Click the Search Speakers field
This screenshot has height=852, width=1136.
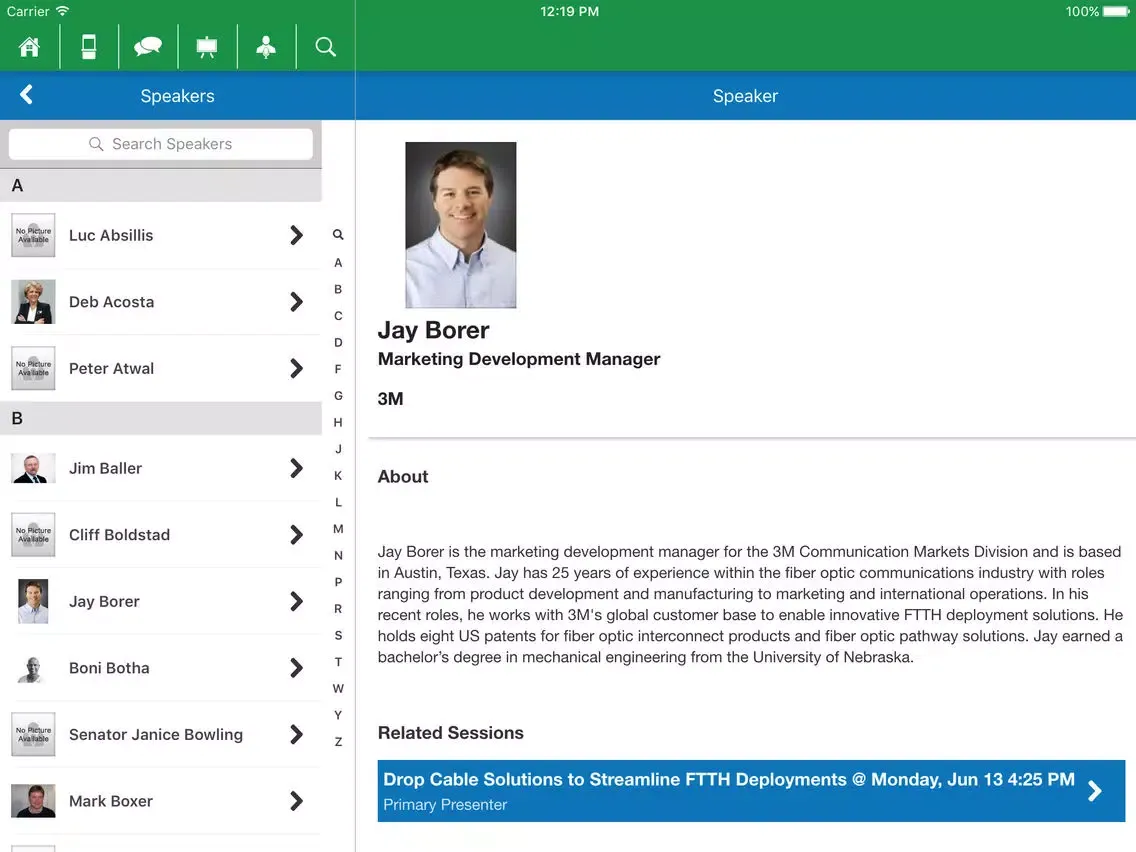(161, 144)
